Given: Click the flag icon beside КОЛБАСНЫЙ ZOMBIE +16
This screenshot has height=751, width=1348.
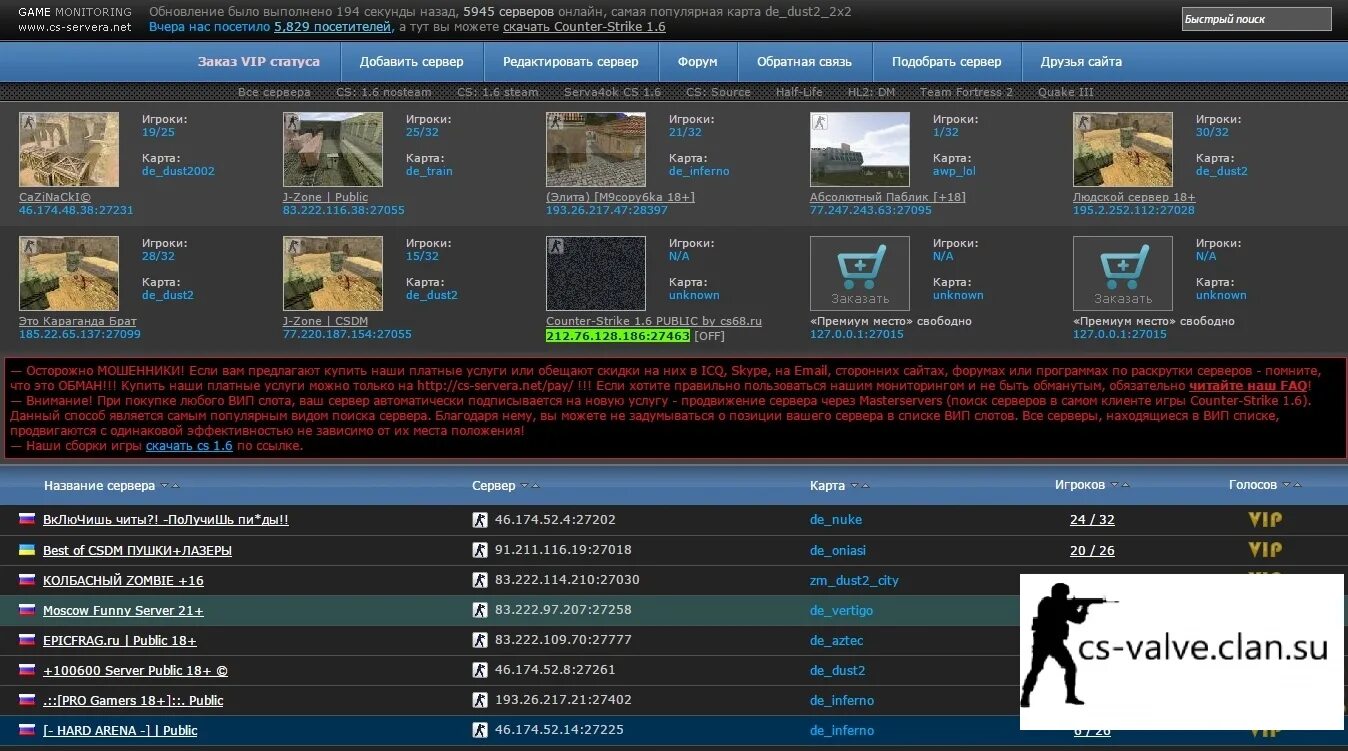Looking at the screenshot, I should pos(27,580).
